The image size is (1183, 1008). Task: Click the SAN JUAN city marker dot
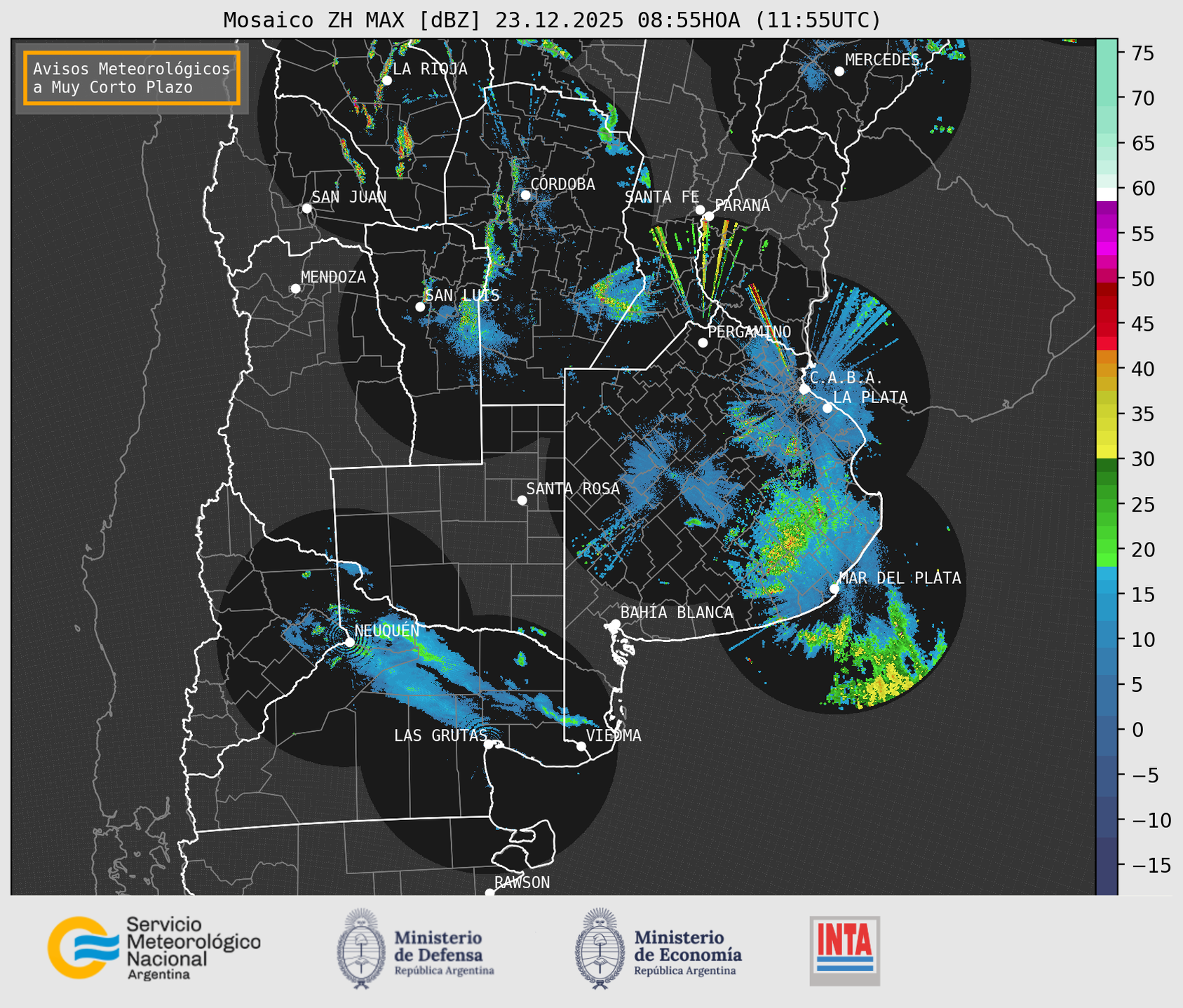pyautogui.click(x=306, y=208)
